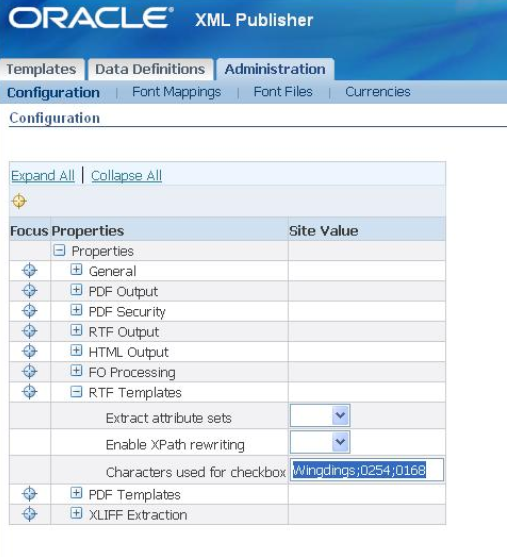Open the Enable XPath rewriting dropdown

pos(320,442)
